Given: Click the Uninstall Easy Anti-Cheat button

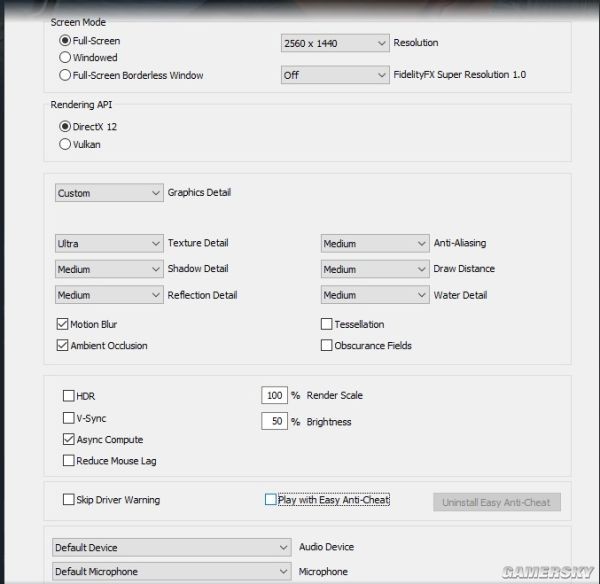Looking at the screenshot, I should 497,502.
